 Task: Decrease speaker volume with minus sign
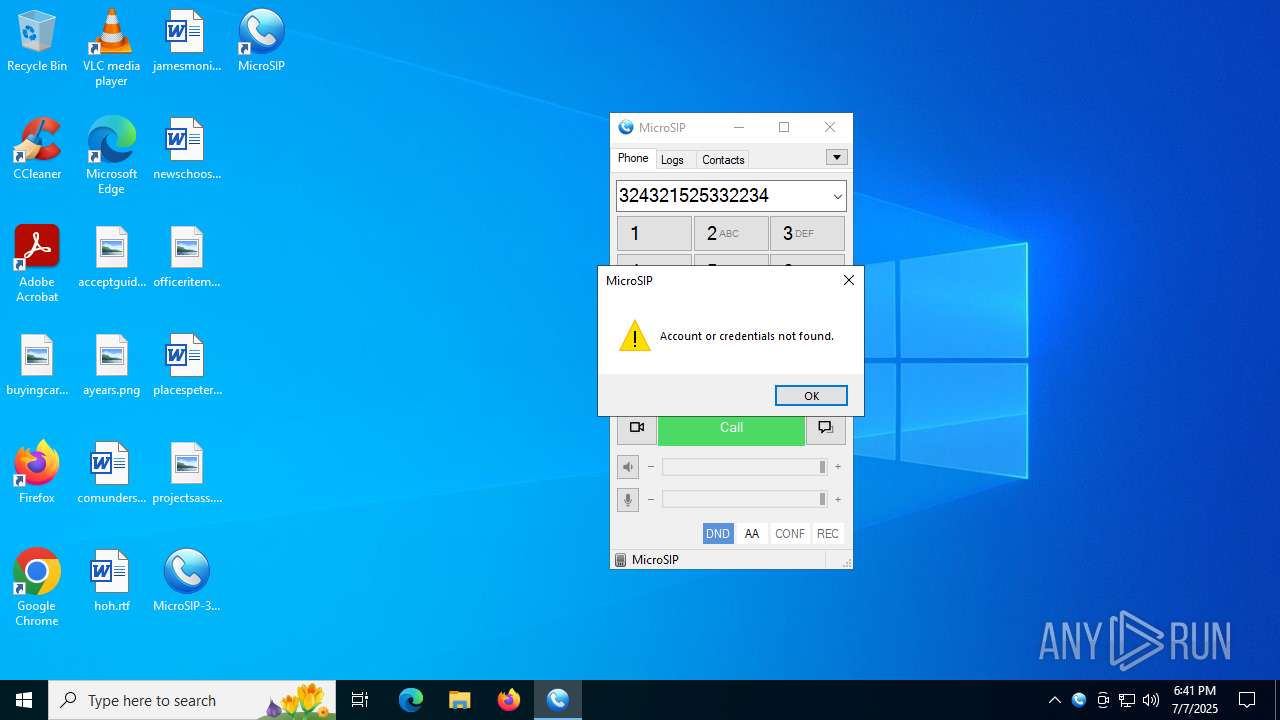(x=651, y=467)
